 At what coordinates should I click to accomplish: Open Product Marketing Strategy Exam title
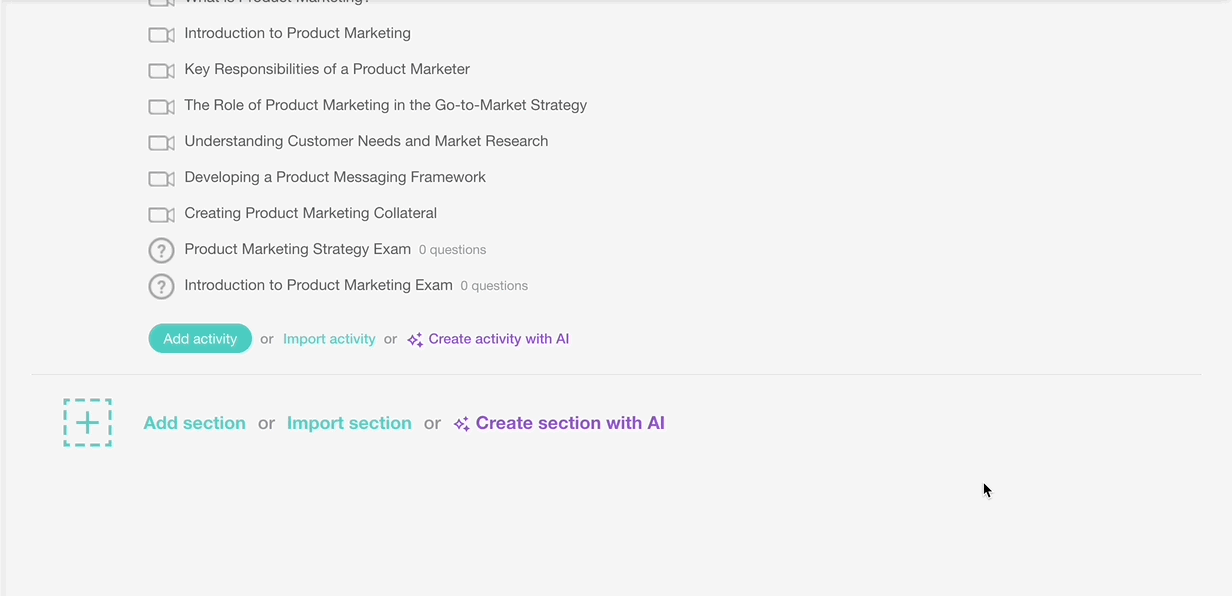297,249
